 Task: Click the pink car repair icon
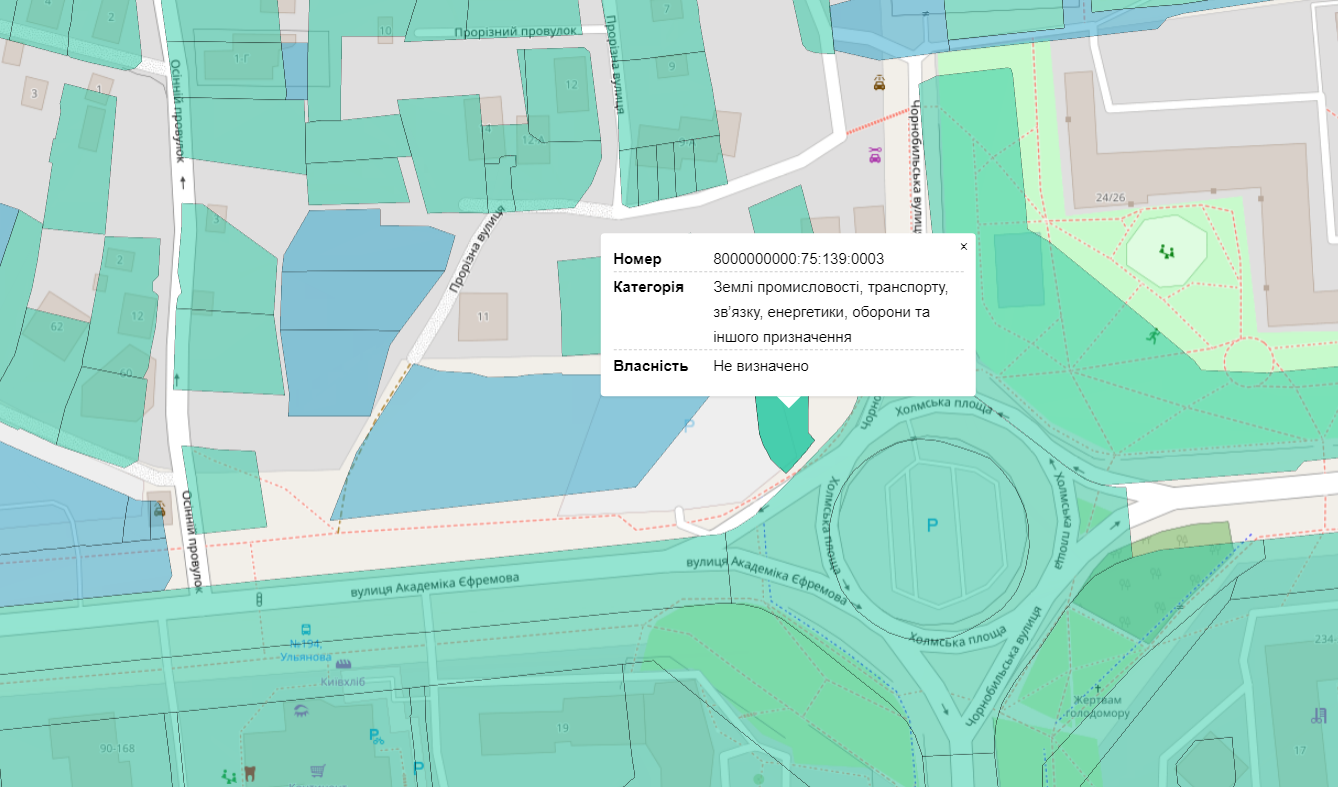tap(875, 155)
